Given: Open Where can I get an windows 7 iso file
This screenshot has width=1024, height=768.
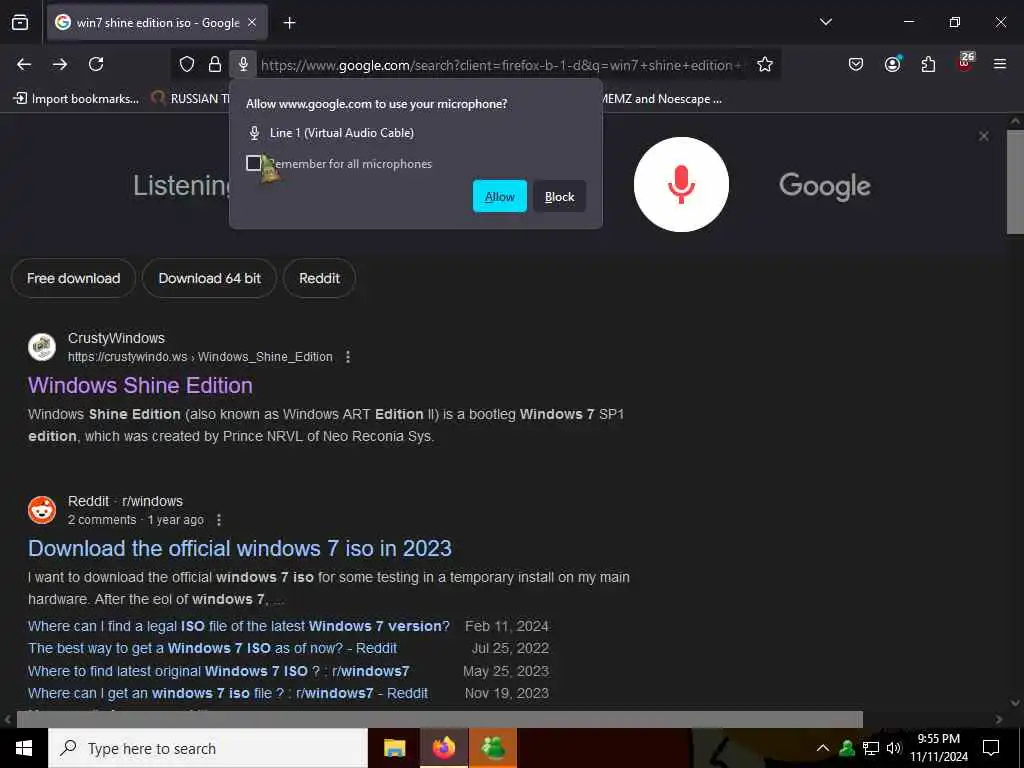Looking at the screenshot, I should coord(228,693).
